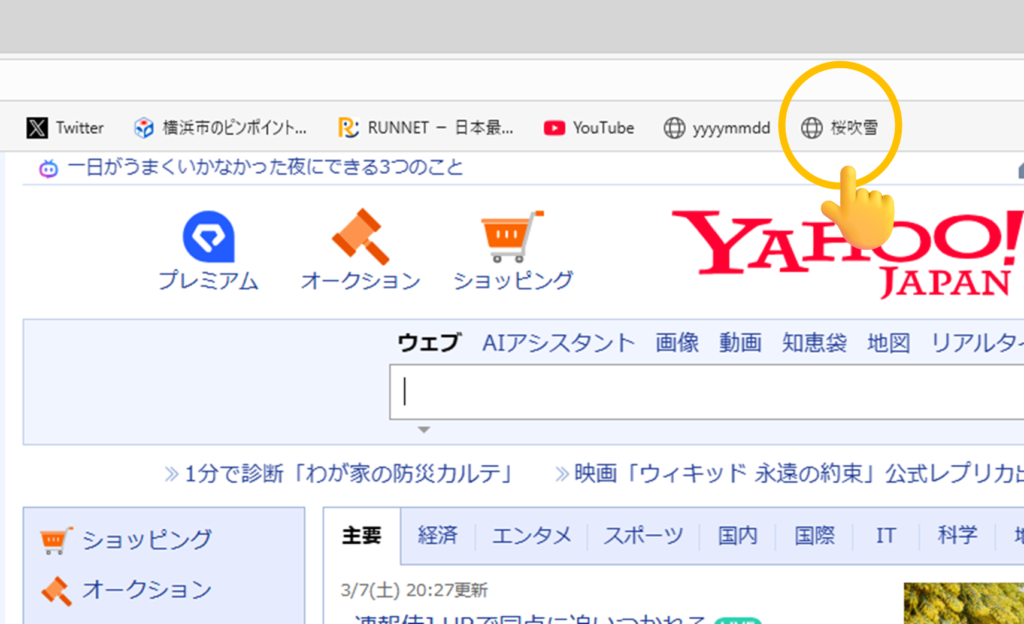Open the YouTube bookmark
Image resolution: width=1024 pixels, height=624 pixels.
pyautogui.click(x=589, y=128)
